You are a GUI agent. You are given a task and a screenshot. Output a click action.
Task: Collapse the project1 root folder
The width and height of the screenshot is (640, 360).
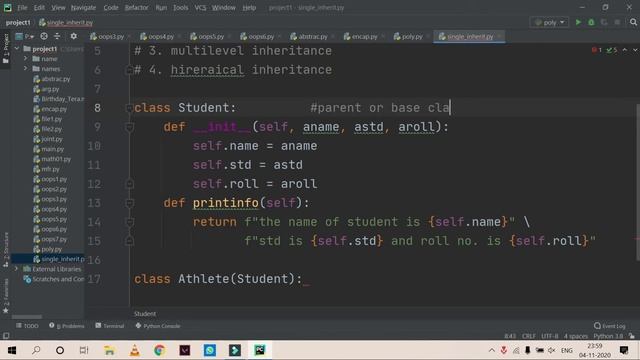17,49
